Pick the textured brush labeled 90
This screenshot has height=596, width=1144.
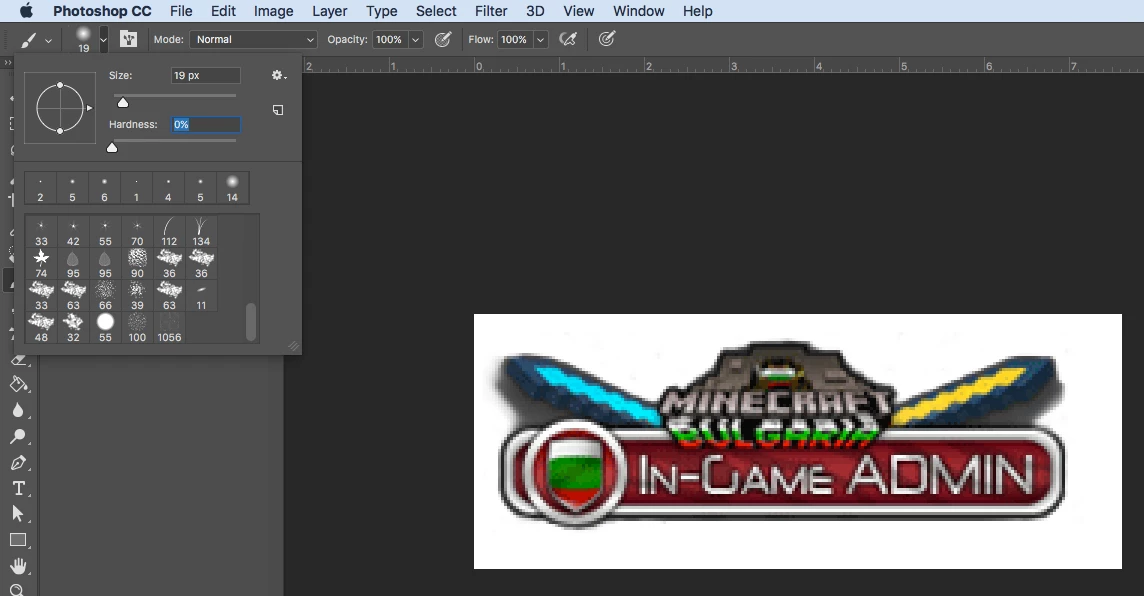137,263
